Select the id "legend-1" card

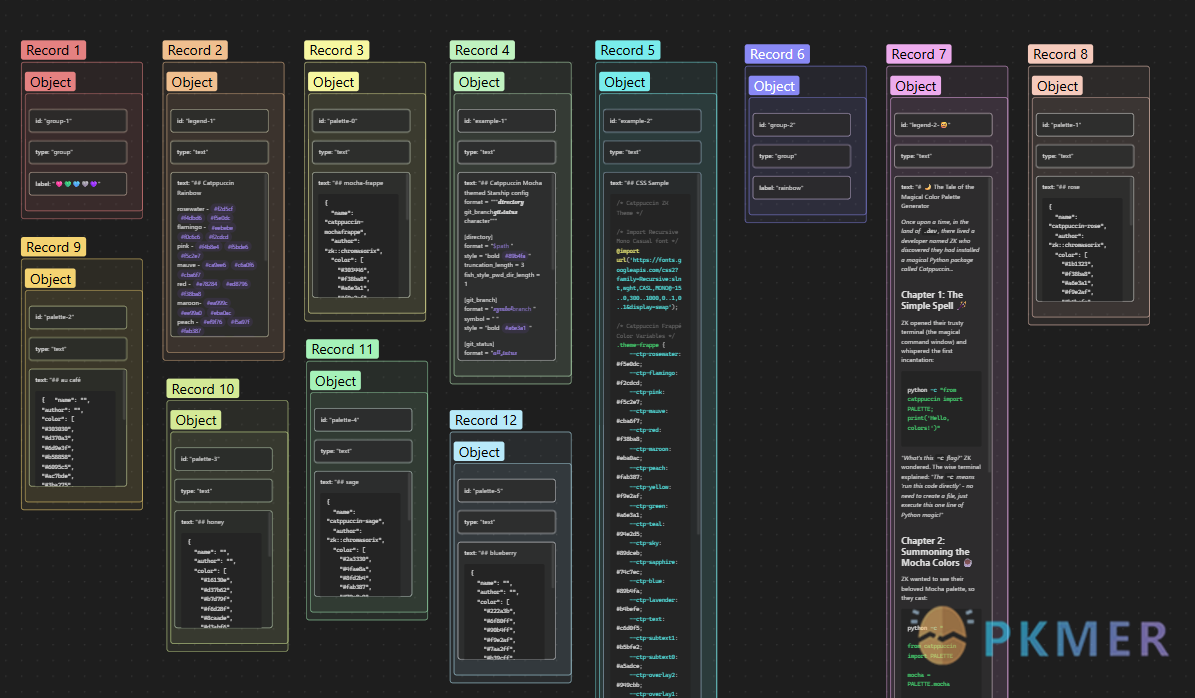tap(219, 120)
